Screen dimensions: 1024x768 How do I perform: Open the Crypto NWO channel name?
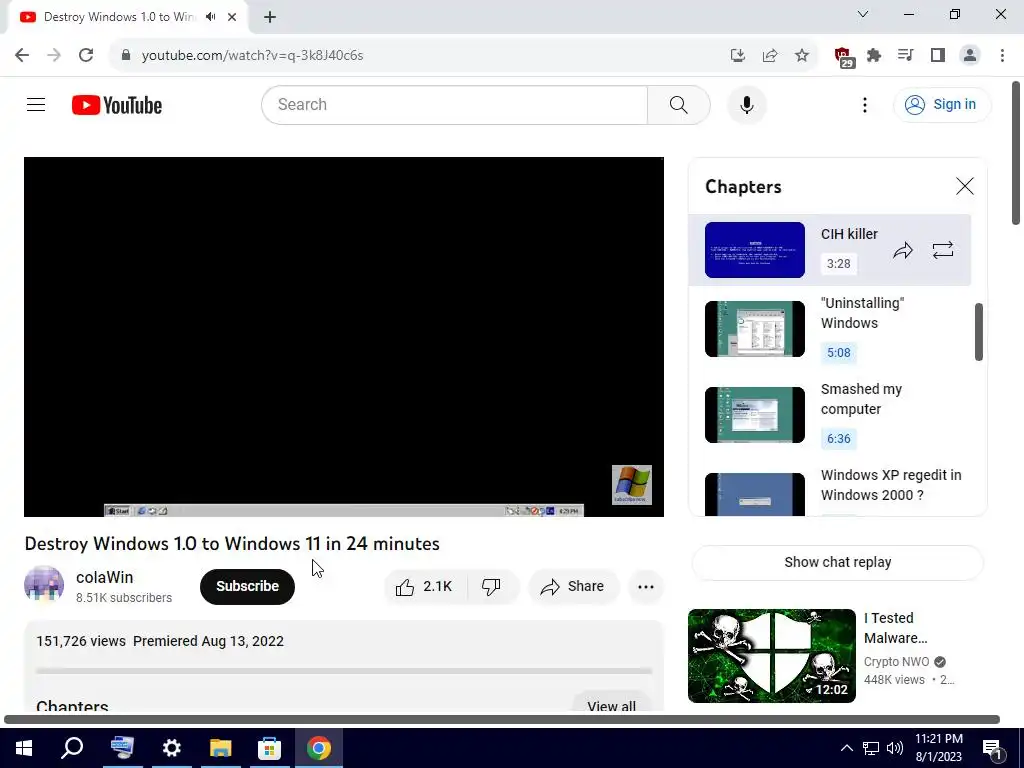tap(896, 662)
